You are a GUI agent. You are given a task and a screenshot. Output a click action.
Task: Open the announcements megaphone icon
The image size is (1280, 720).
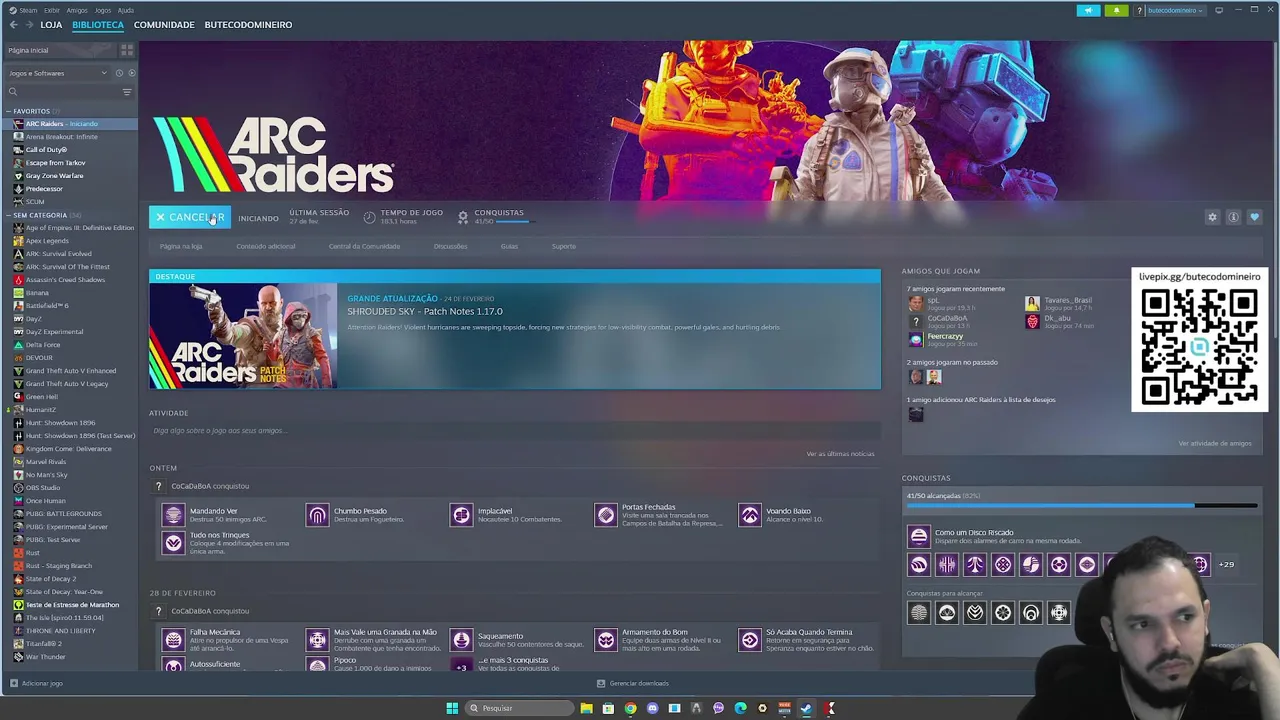(x=1088, y=10)
